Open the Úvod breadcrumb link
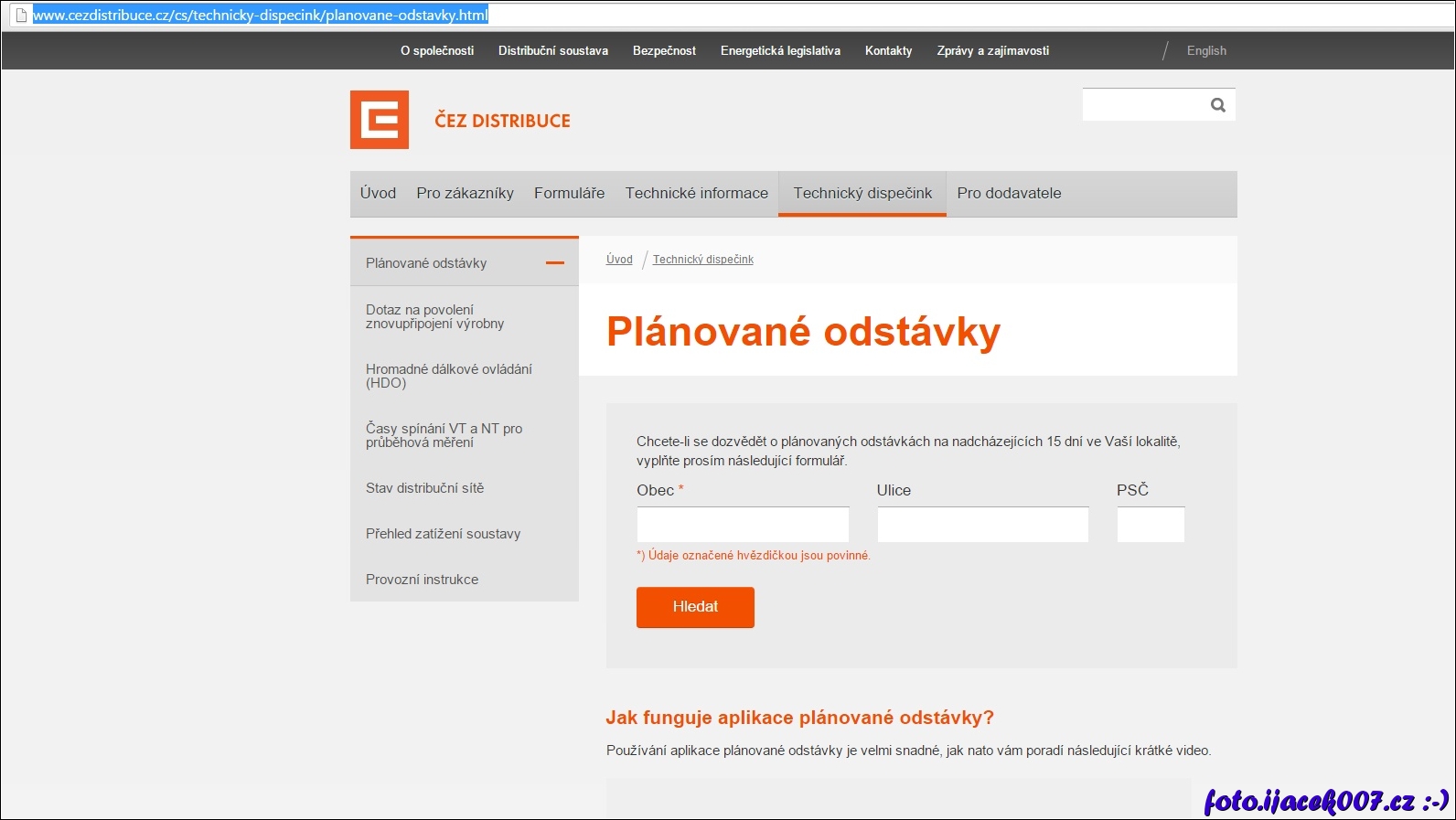 click(x=619, y=260)
